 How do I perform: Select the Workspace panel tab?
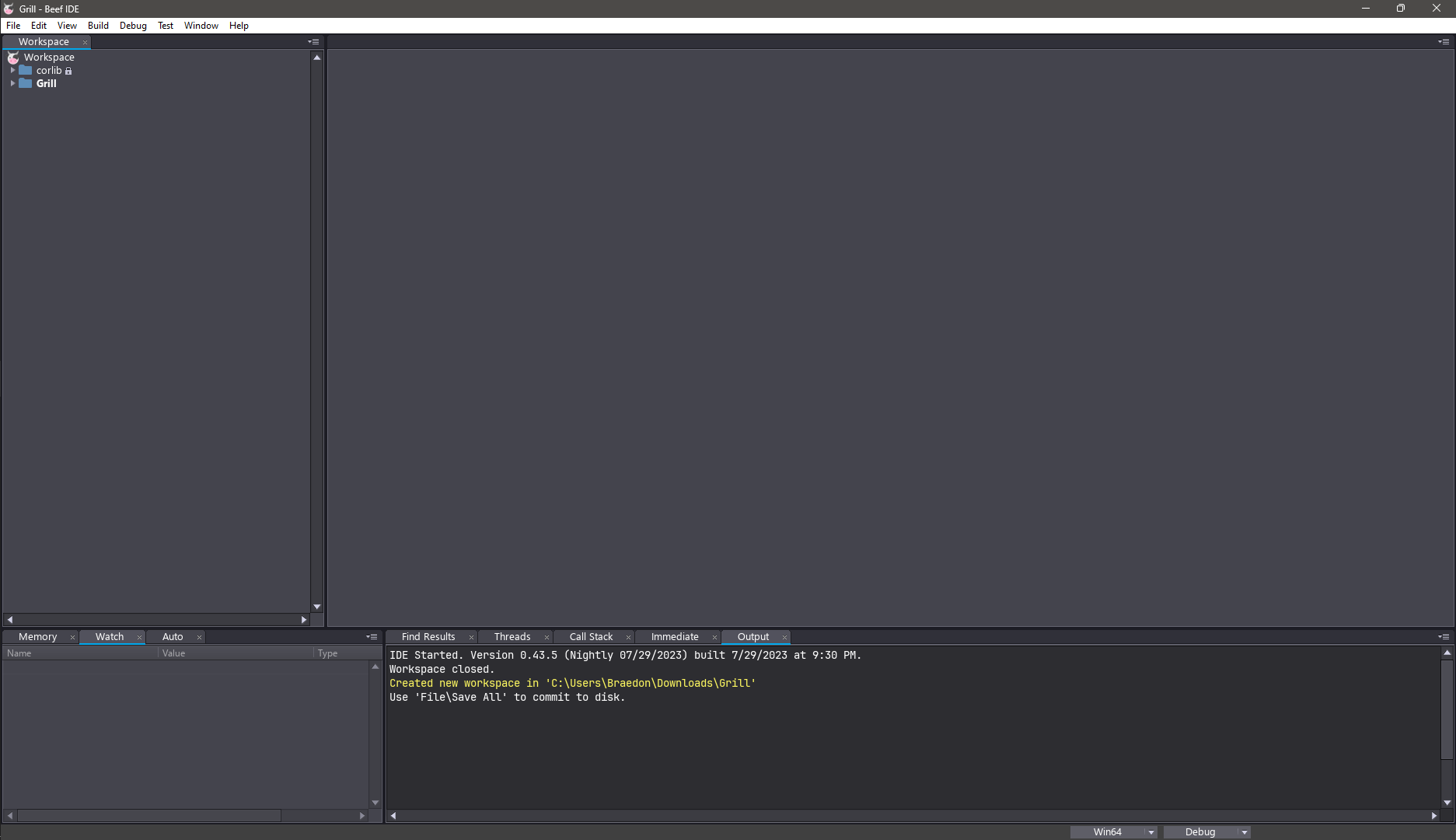tap(44, 42)
